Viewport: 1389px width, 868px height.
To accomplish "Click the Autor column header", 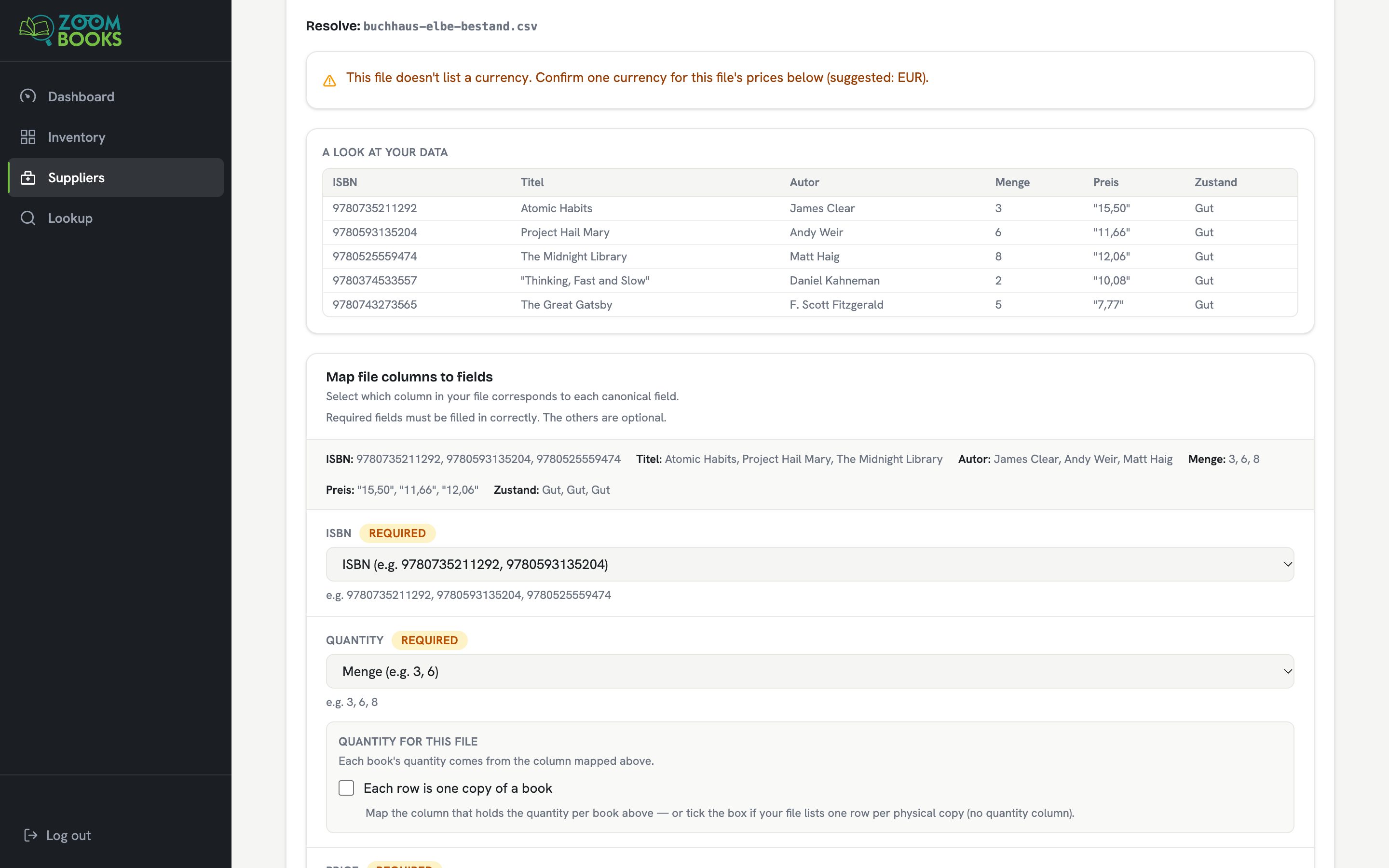I will (x=804, y=183).
